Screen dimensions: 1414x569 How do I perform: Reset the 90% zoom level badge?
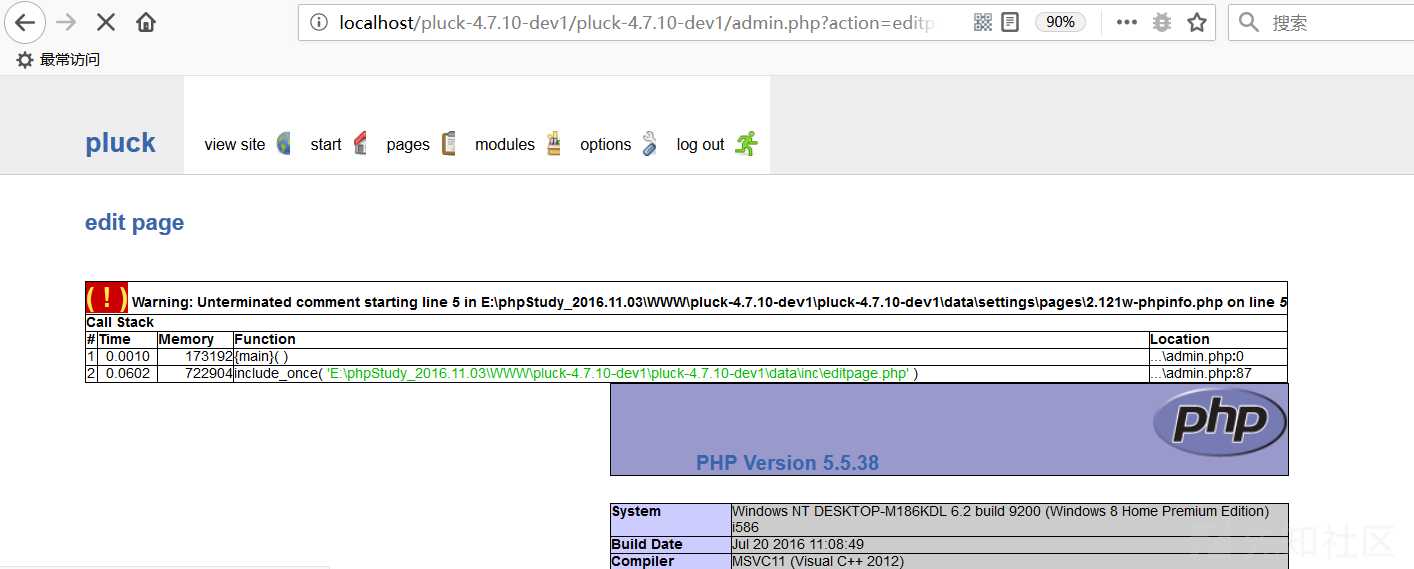click(x=1060, y=22)
